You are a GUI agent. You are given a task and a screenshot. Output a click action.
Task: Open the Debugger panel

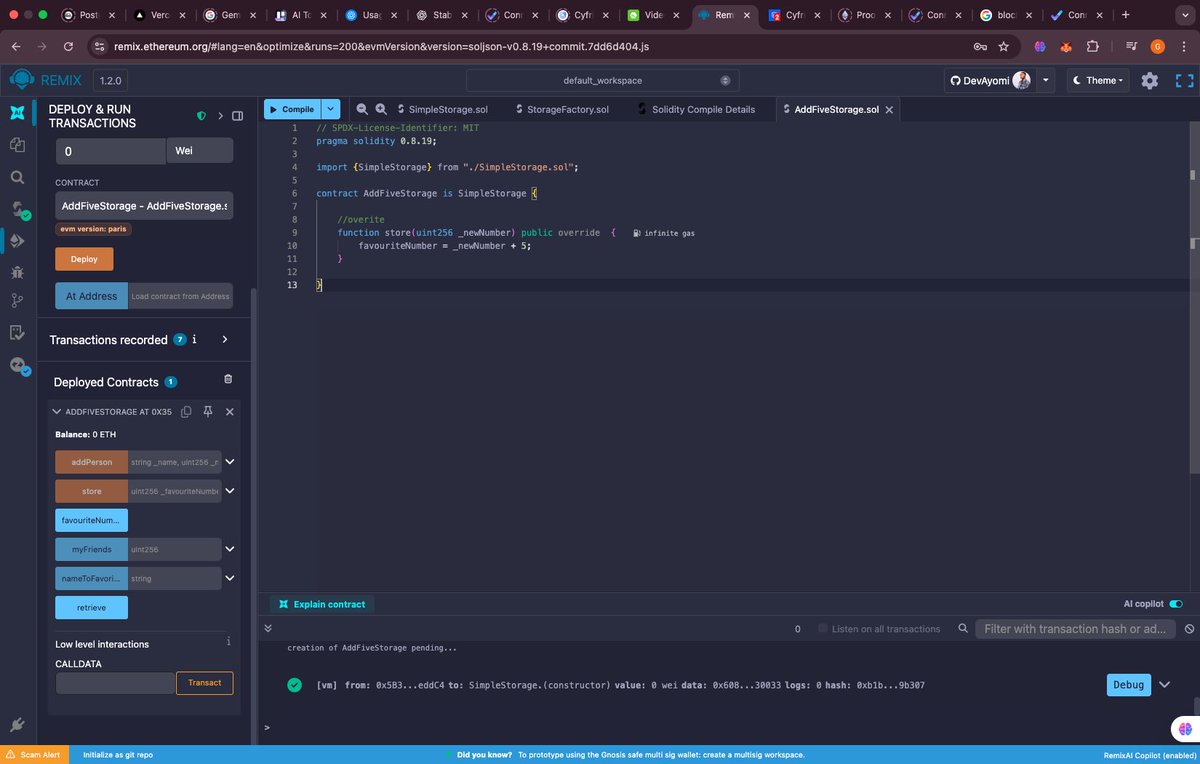click(x=17, y=271)
